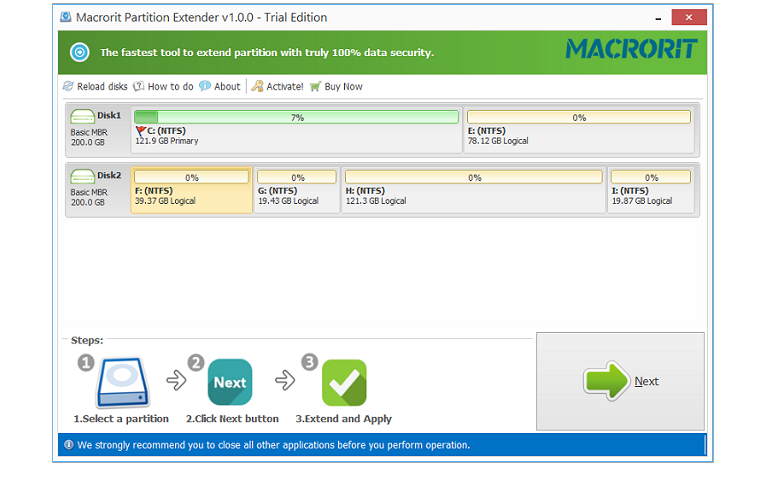Image resolution: width=778 pixels, height=493 pixels.
Task: Click the 0% usage bar of E:
Action: [579, 118]
